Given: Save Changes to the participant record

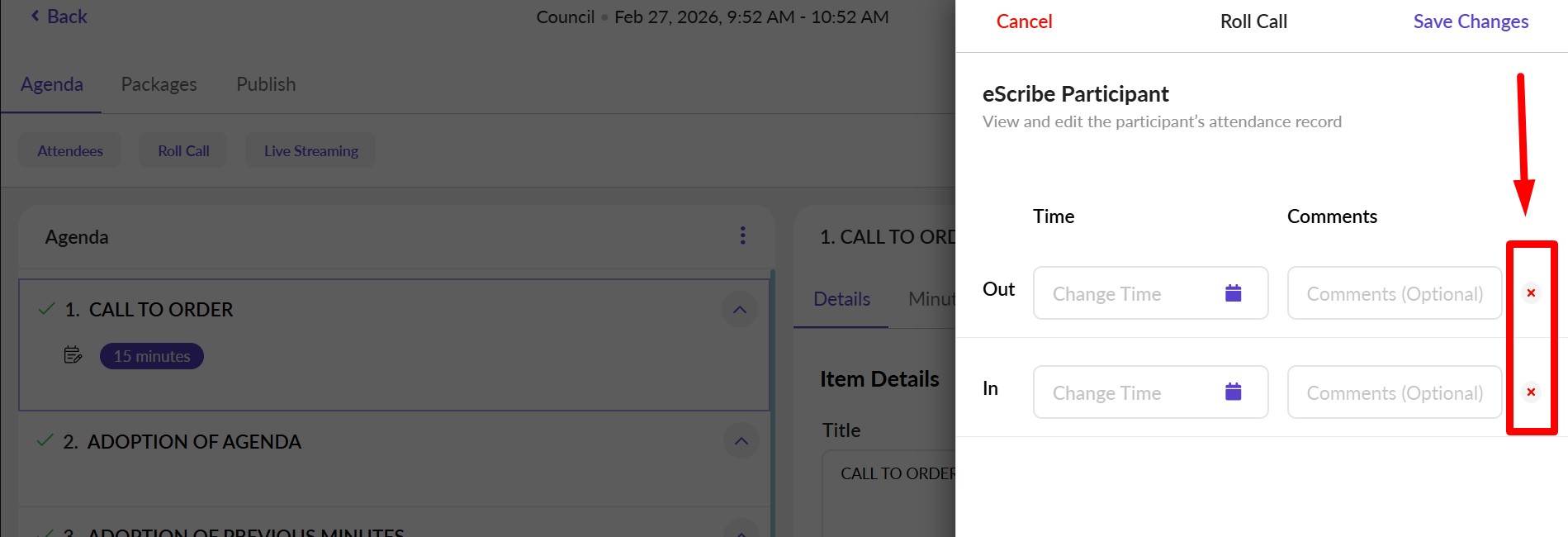Looking at the screenshot, I should (x=1470, y=21).
